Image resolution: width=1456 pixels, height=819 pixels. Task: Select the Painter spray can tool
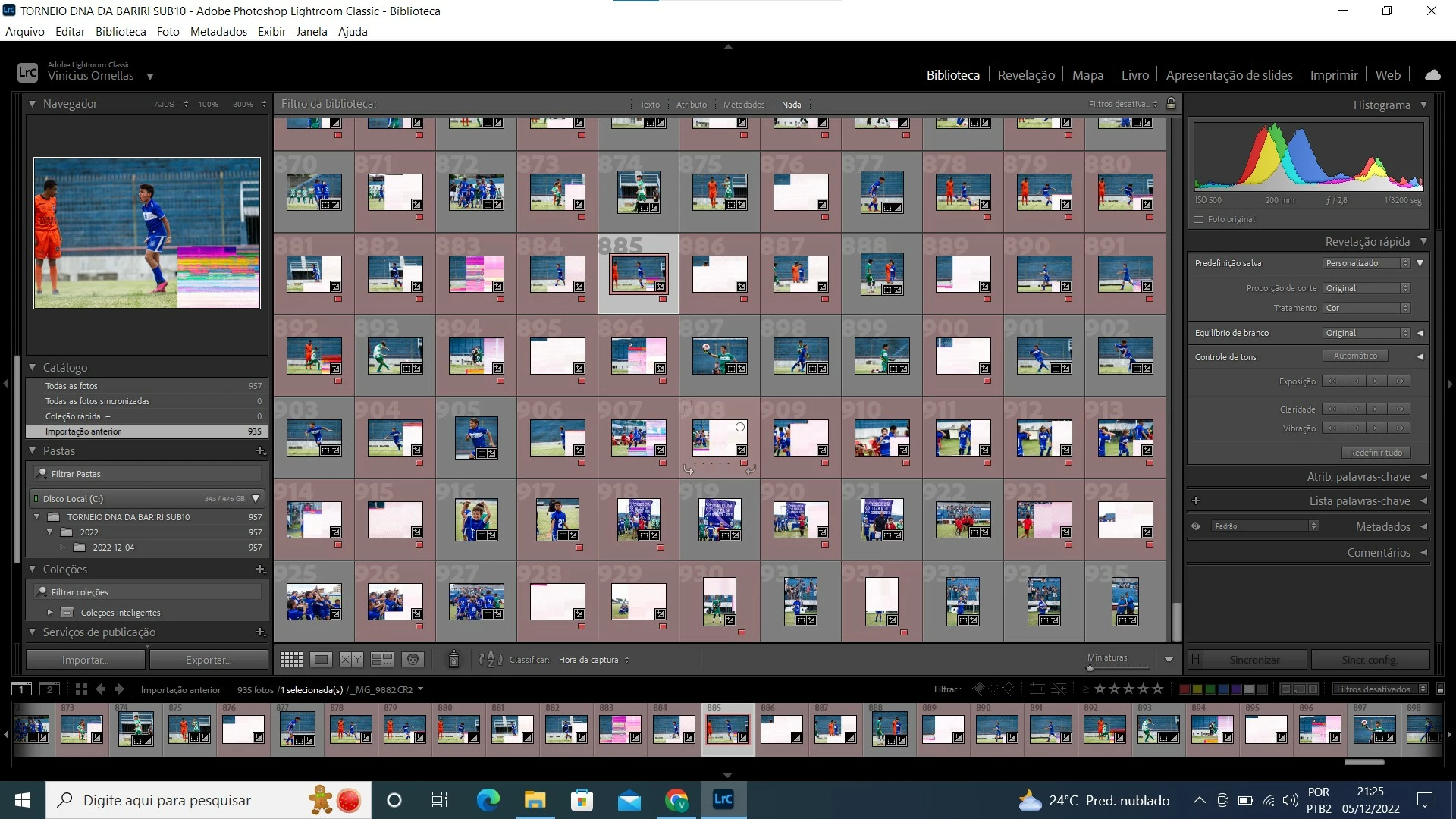pyautogui.click(x=453, y=660)
